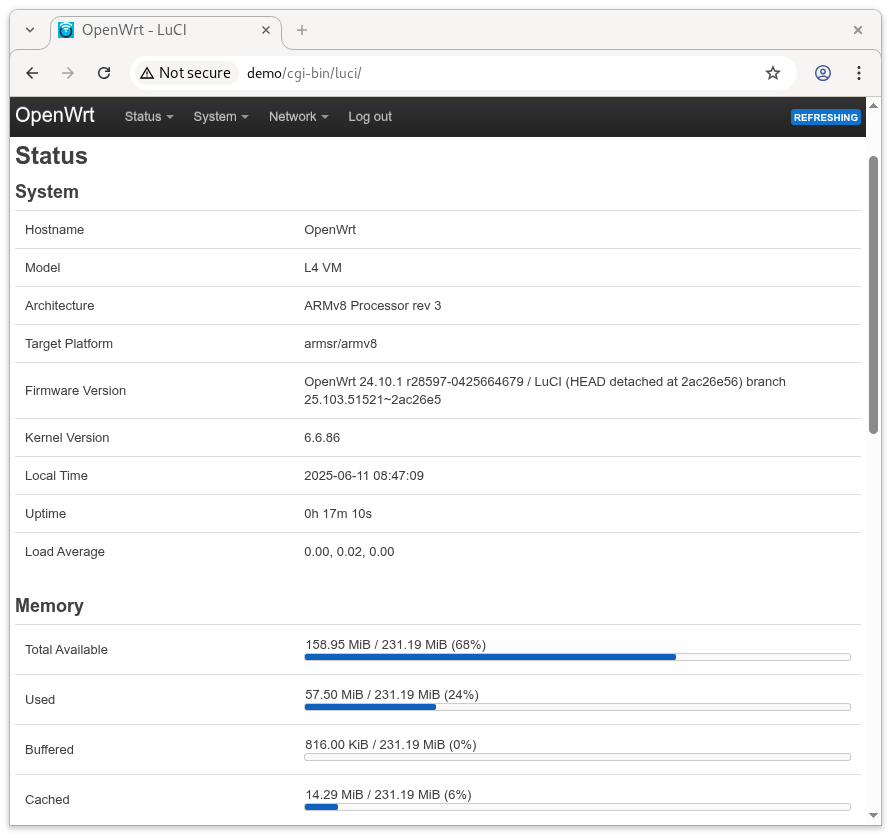Screen dimensions: 891x838
Task: Click the browser forward arrow
Action: coord(68,73)
